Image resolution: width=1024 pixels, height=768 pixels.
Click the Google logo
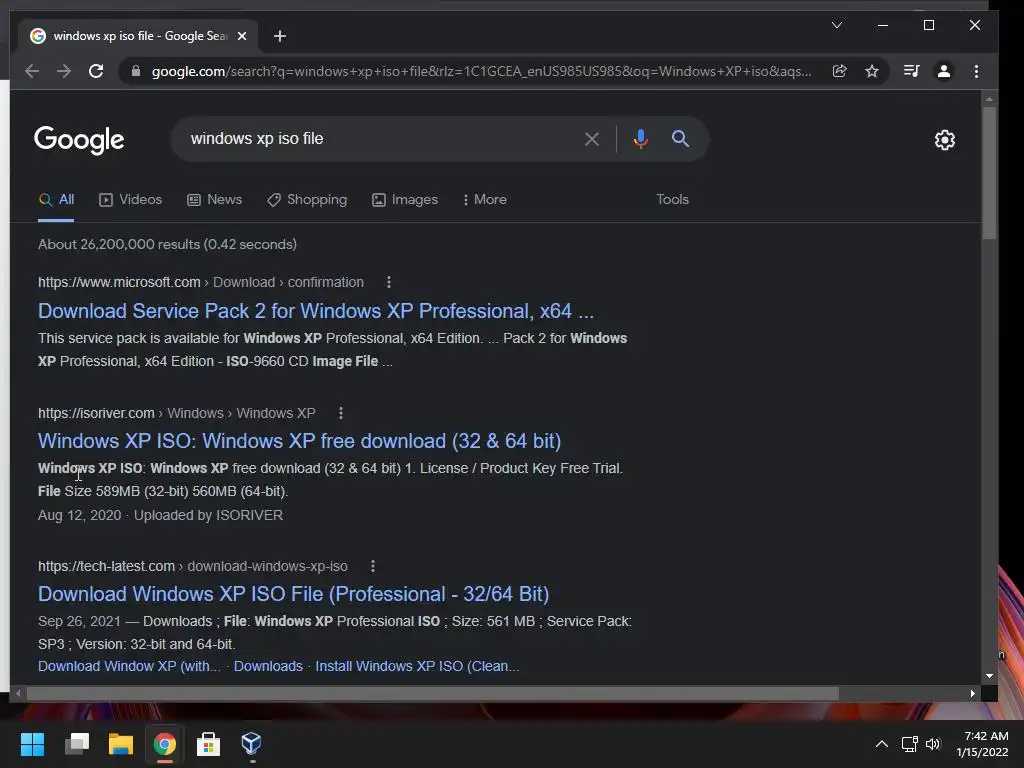[79, 140]
